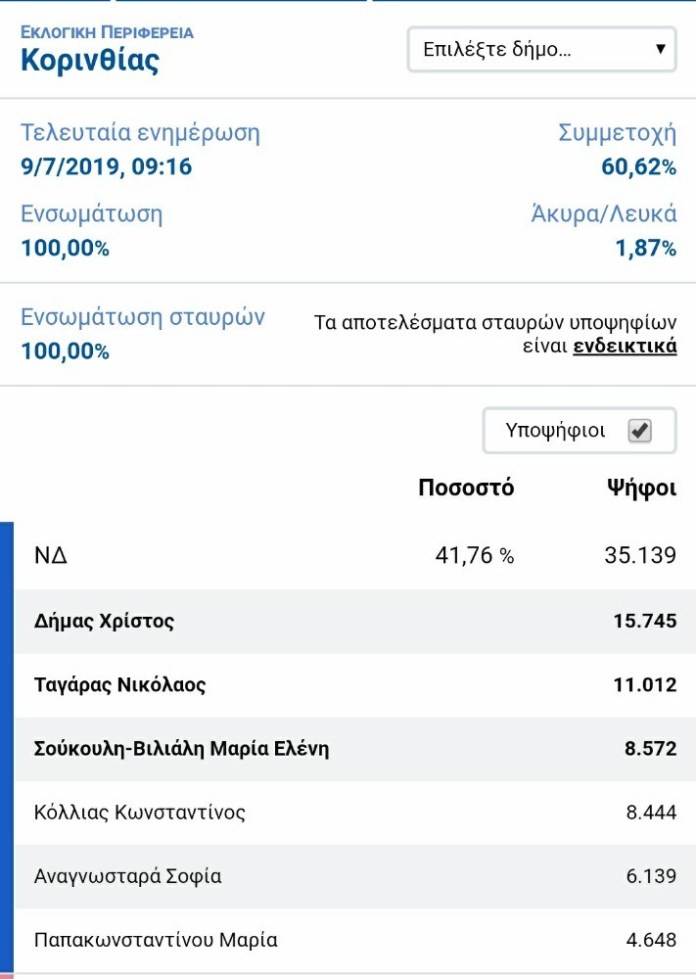Click the Κορινθίας region title

tap(90, 61)
